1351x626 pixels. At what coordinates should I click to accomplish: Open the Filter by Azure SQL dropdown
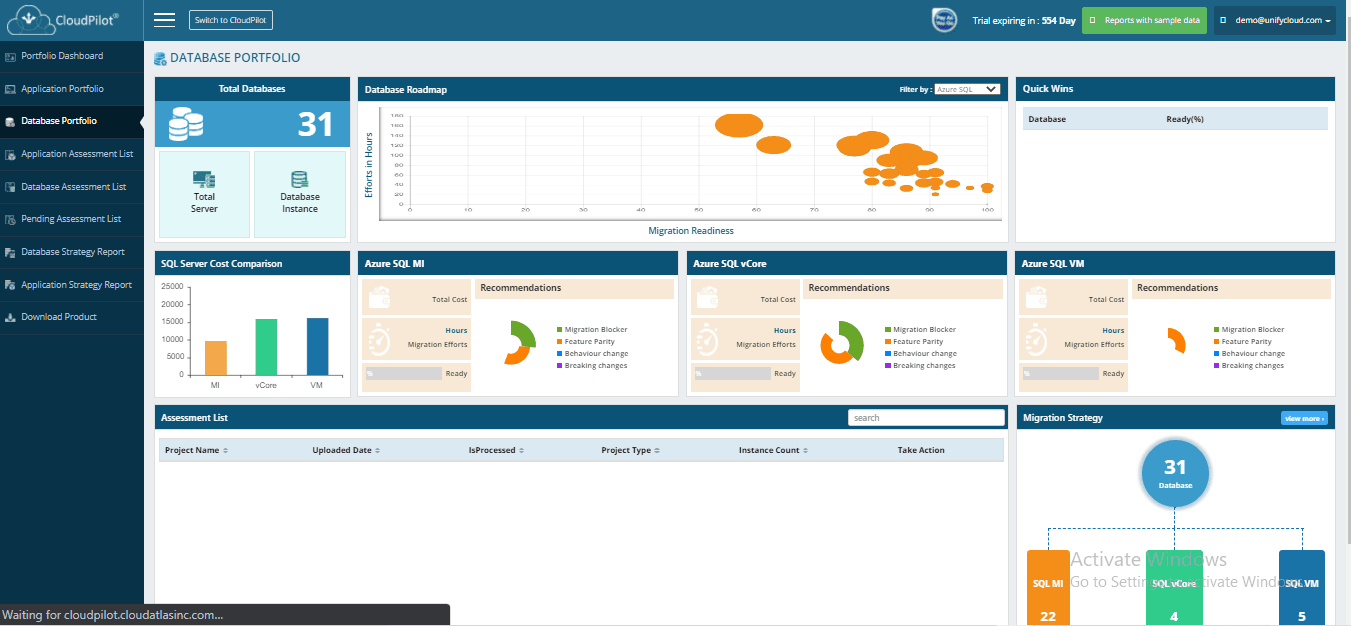(967, 89)
